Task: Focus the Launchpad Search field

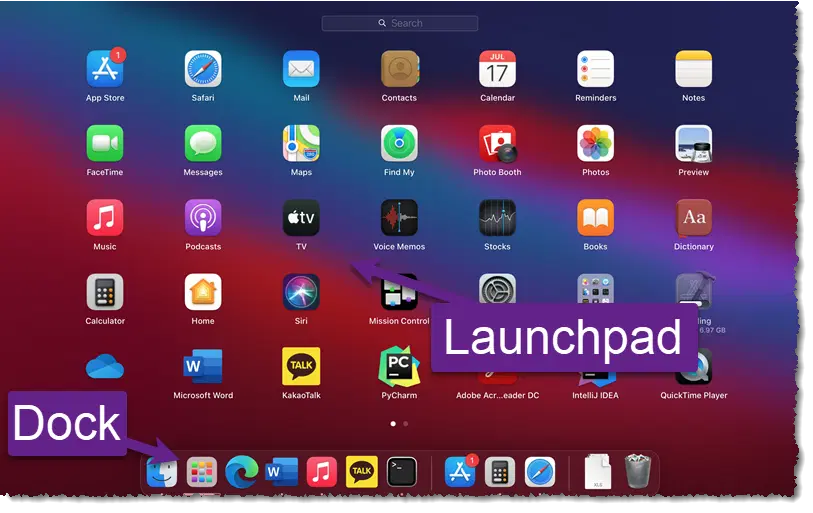Action: point(400,23)
